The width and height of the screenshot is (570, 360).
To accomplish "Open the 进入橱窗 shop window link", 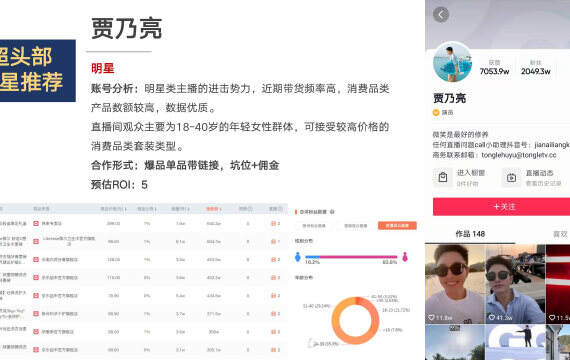I will pyautogui.click(x=471, y=173).
